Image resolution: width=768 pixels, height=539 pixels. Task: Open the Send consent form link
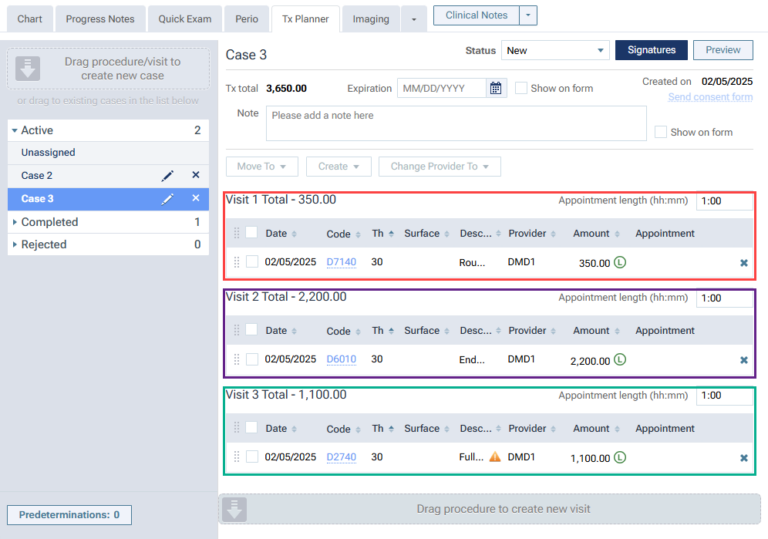point(710,97)
